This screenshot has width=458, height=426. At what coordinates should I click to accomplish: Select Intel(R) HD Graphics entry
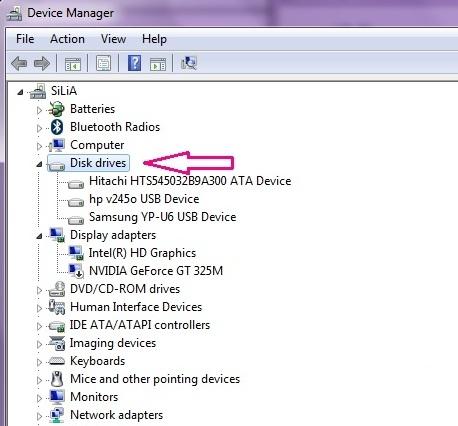(142, 253)
